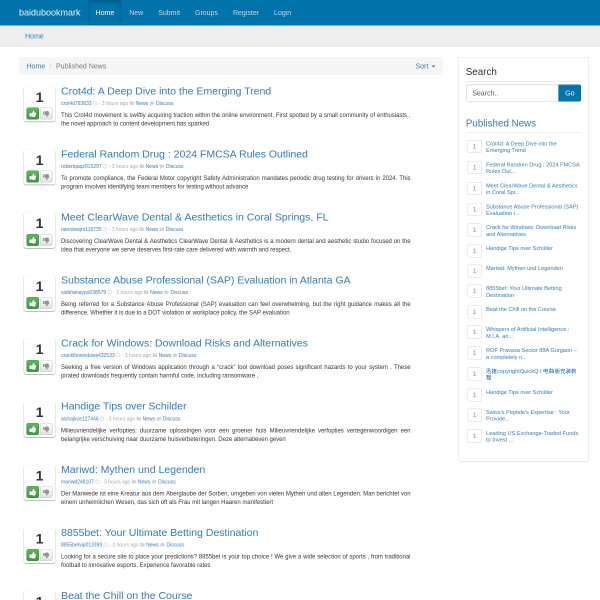Open sidebar link Crack for Windows
Screen dimensions: 600x600
[x=531, y=230]
